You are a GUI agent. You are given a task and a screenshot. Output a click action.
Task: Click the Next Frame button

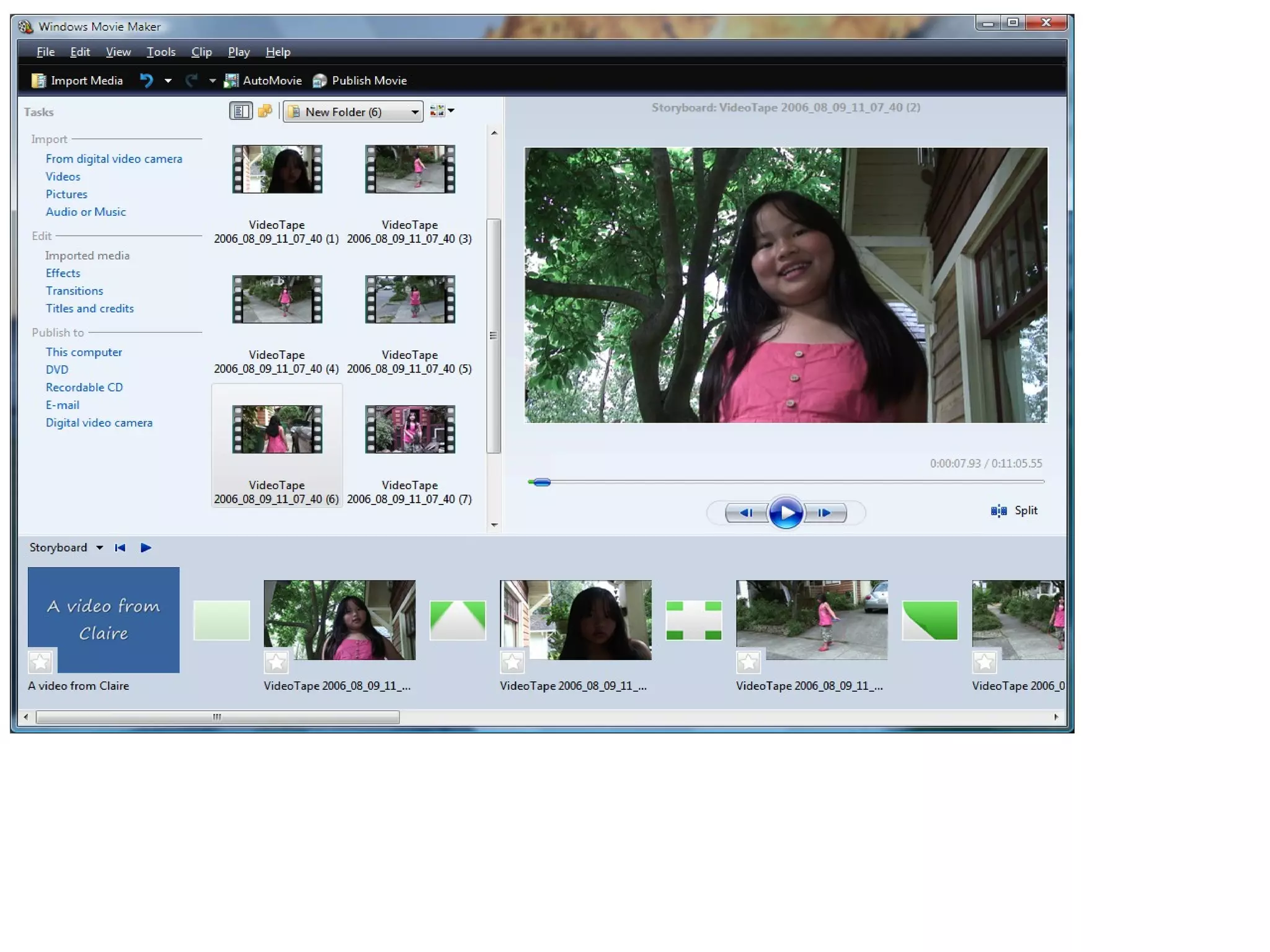click(x=824, y=513)
